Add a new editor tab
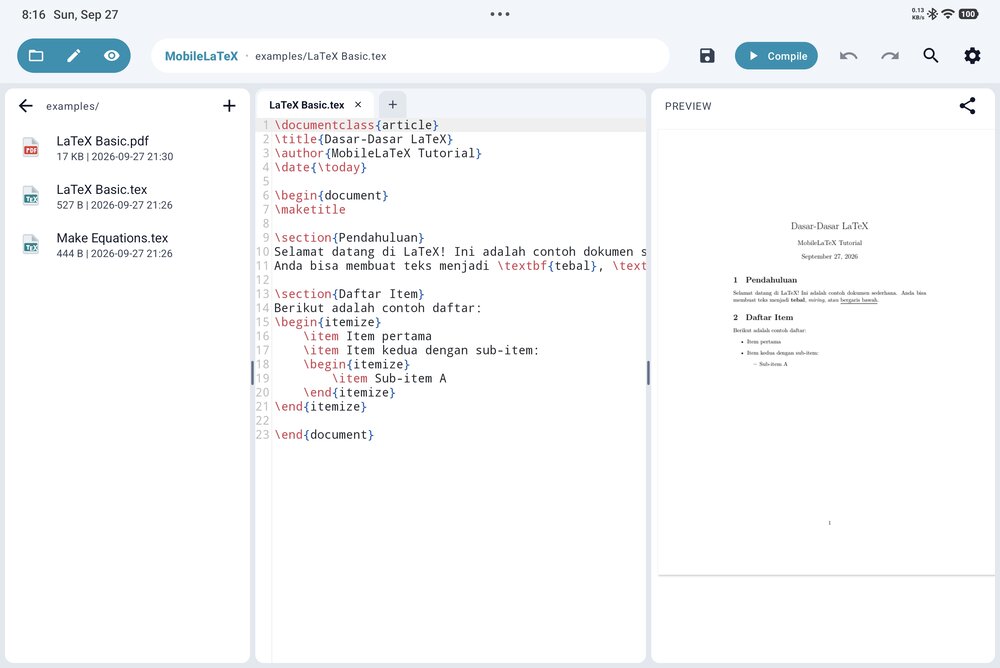 tap(393, 104)
